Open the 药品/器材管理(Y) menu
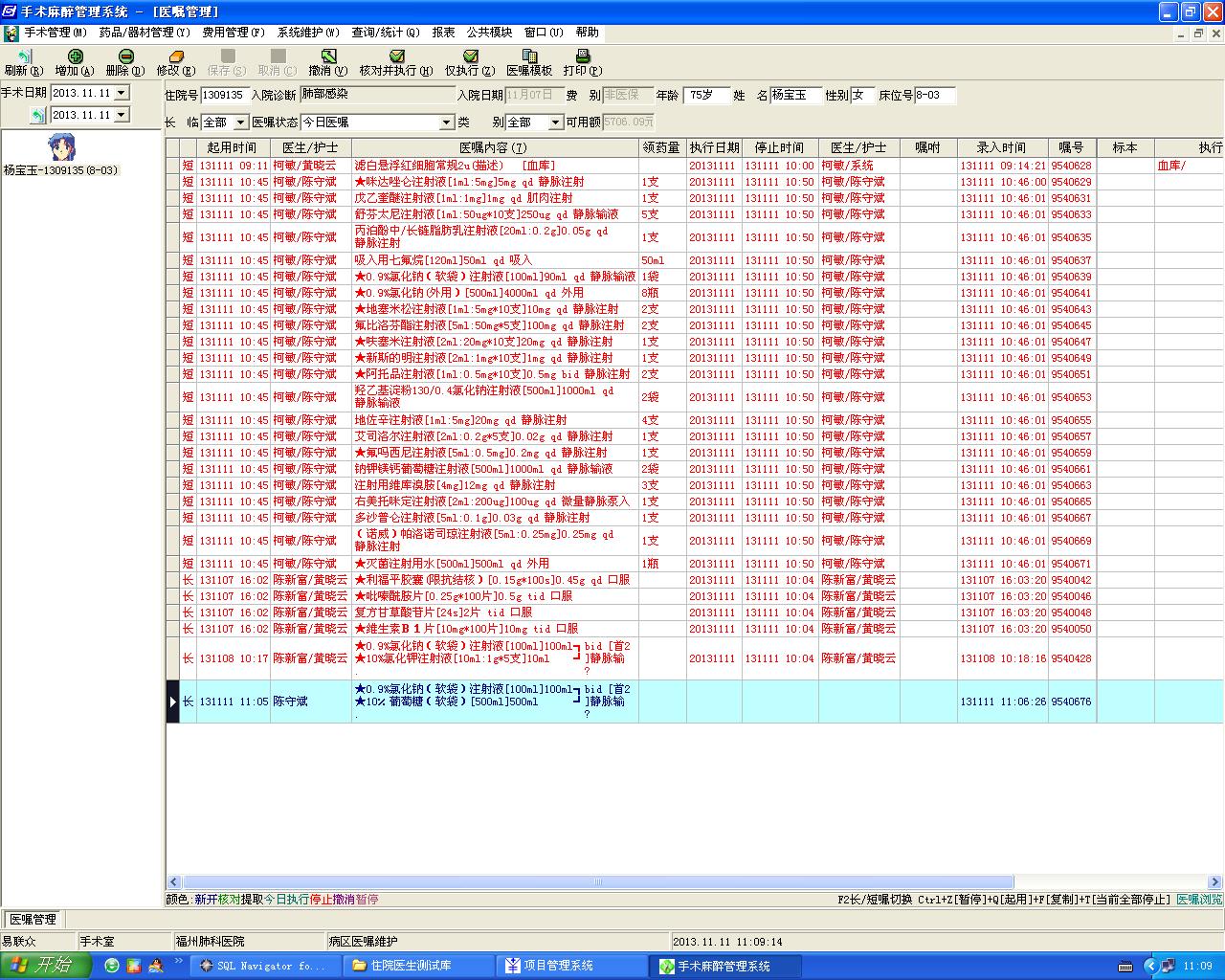 (145, 33)
